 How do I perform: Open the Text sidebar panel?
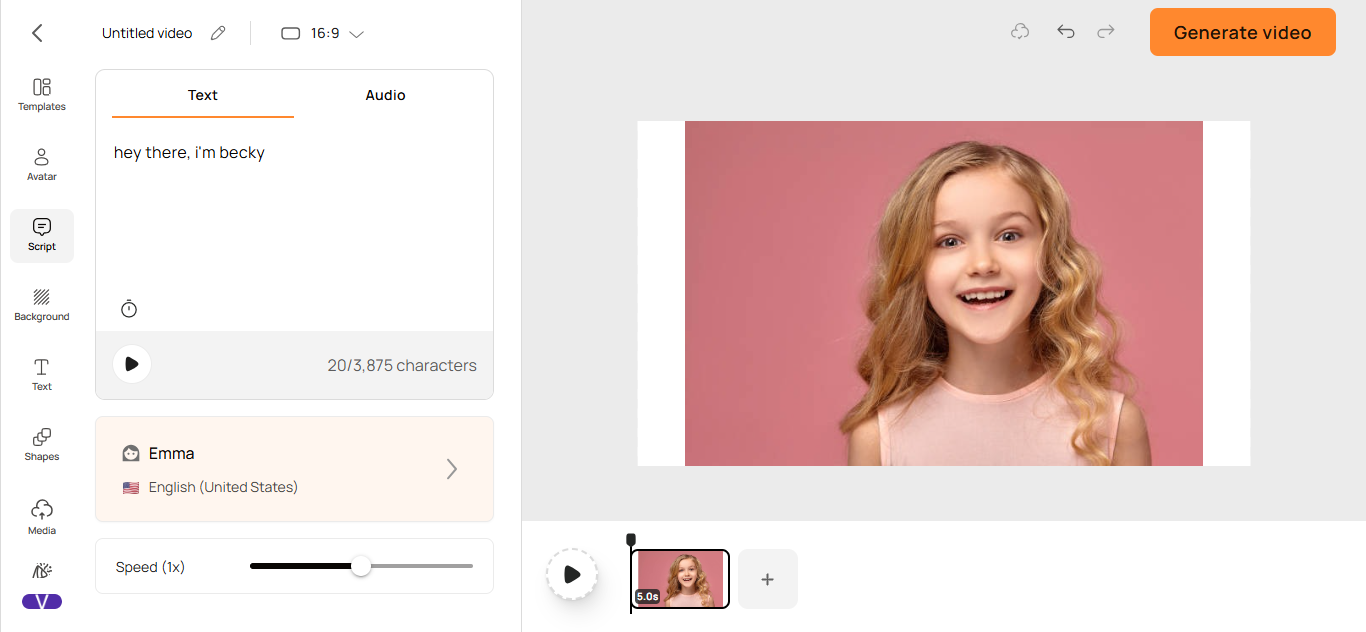click(42, 375)
